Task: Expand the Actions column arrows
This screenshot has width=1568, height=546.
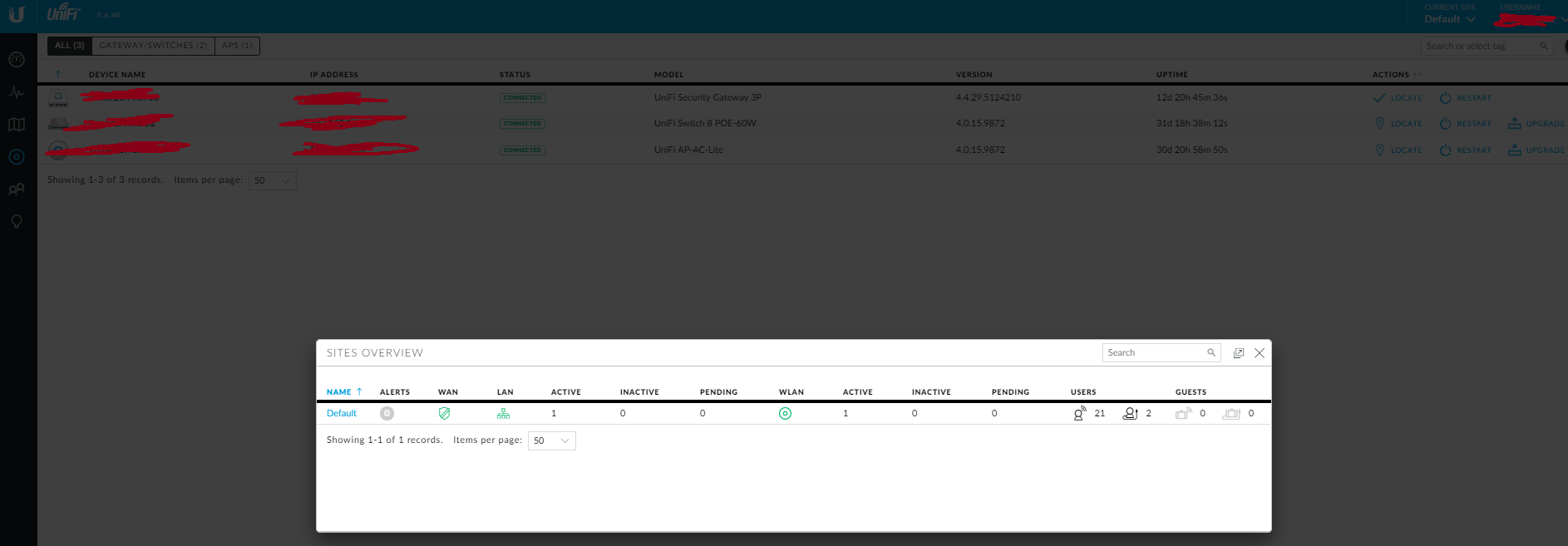Action: click(x=1418, y=75)
